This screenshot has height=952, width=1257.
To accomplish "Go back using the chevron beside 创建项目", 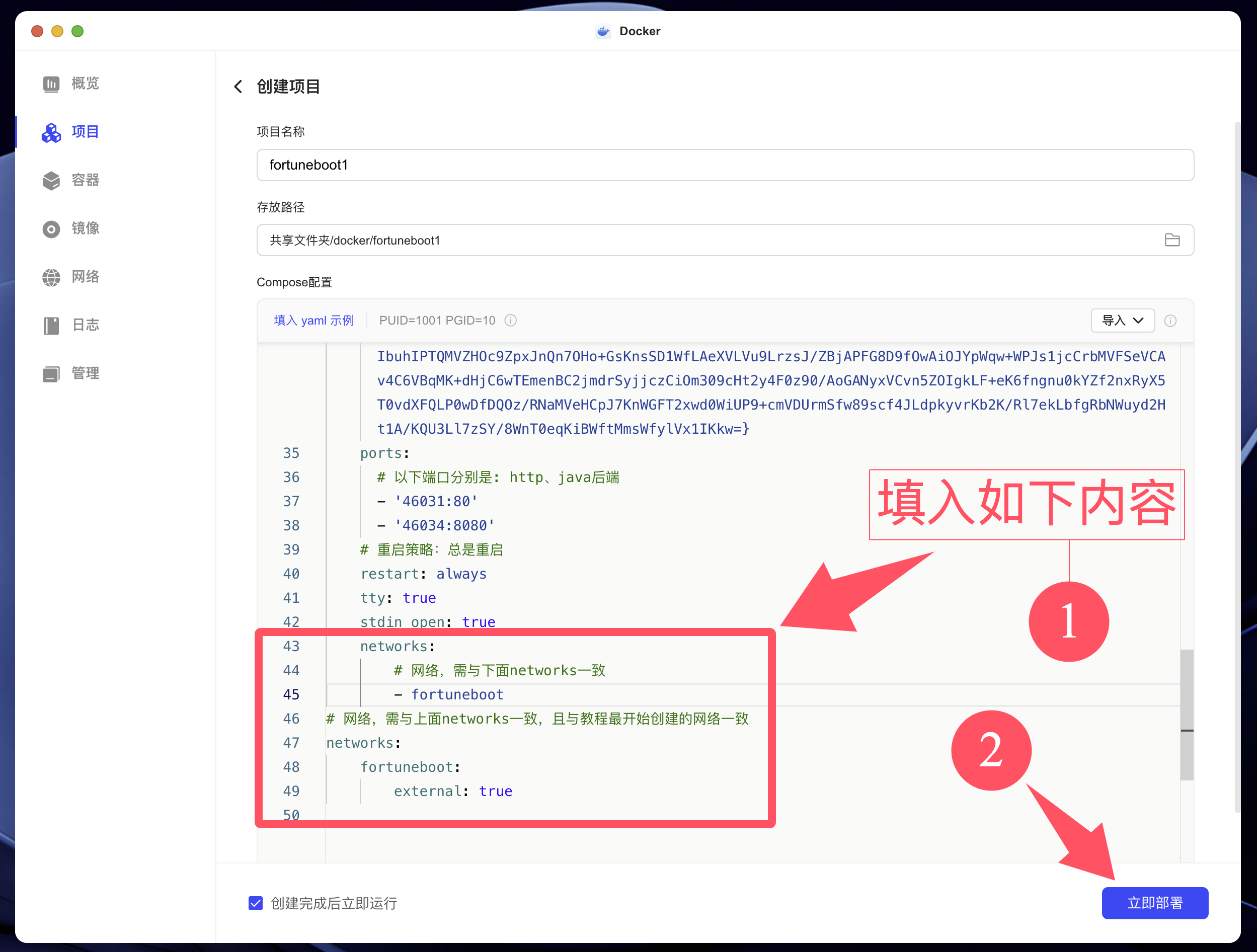I will click(x=238, y=87).
